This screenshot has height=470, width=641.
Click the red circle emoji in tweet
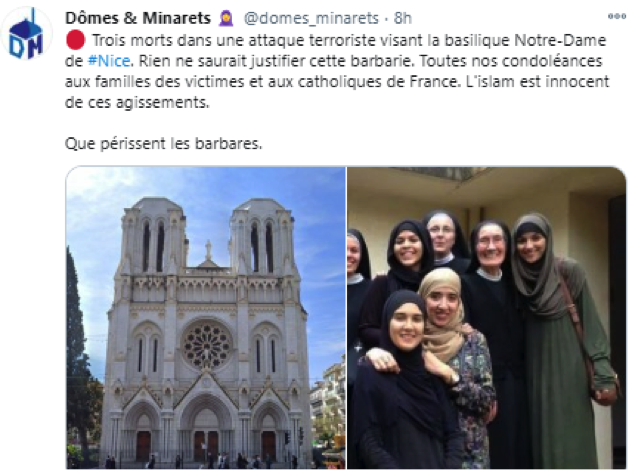[x=75, y=40]
